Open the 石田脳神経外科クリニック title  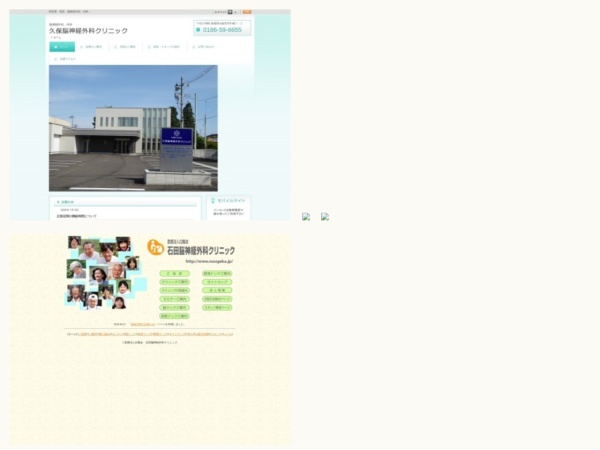tap(201, 251)
